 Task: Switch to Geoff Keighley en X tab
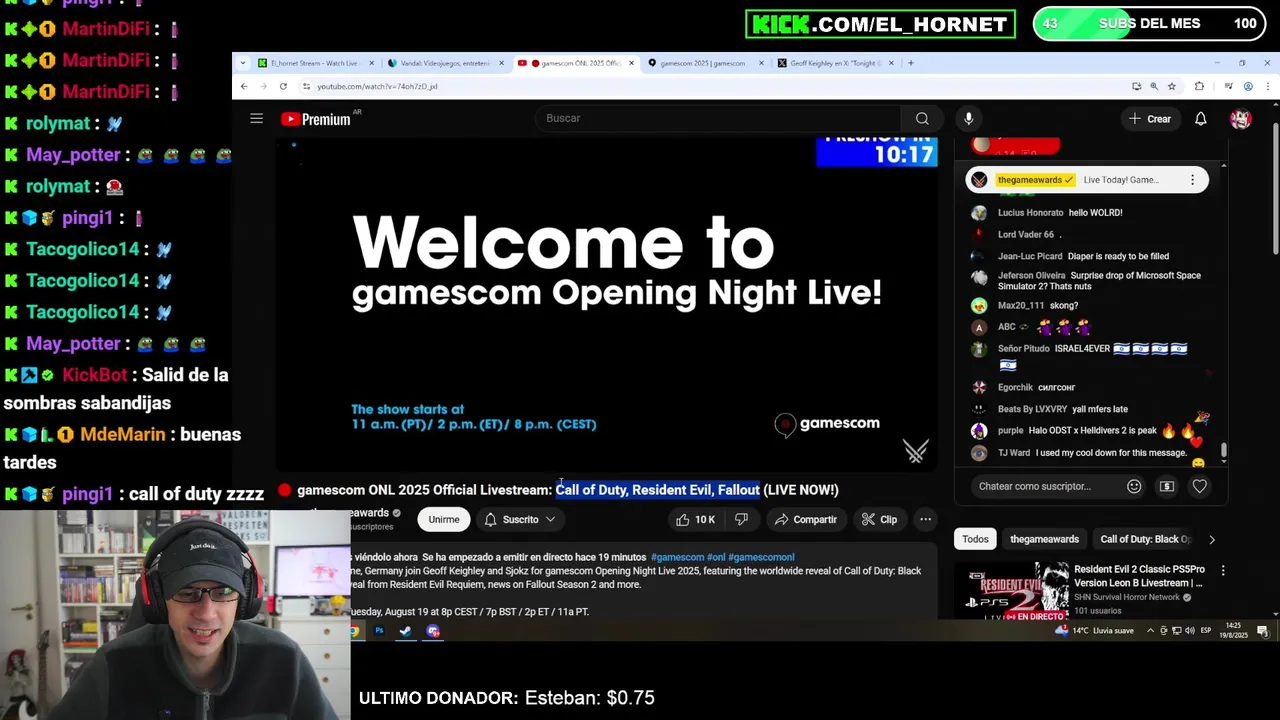pos(836,63)
